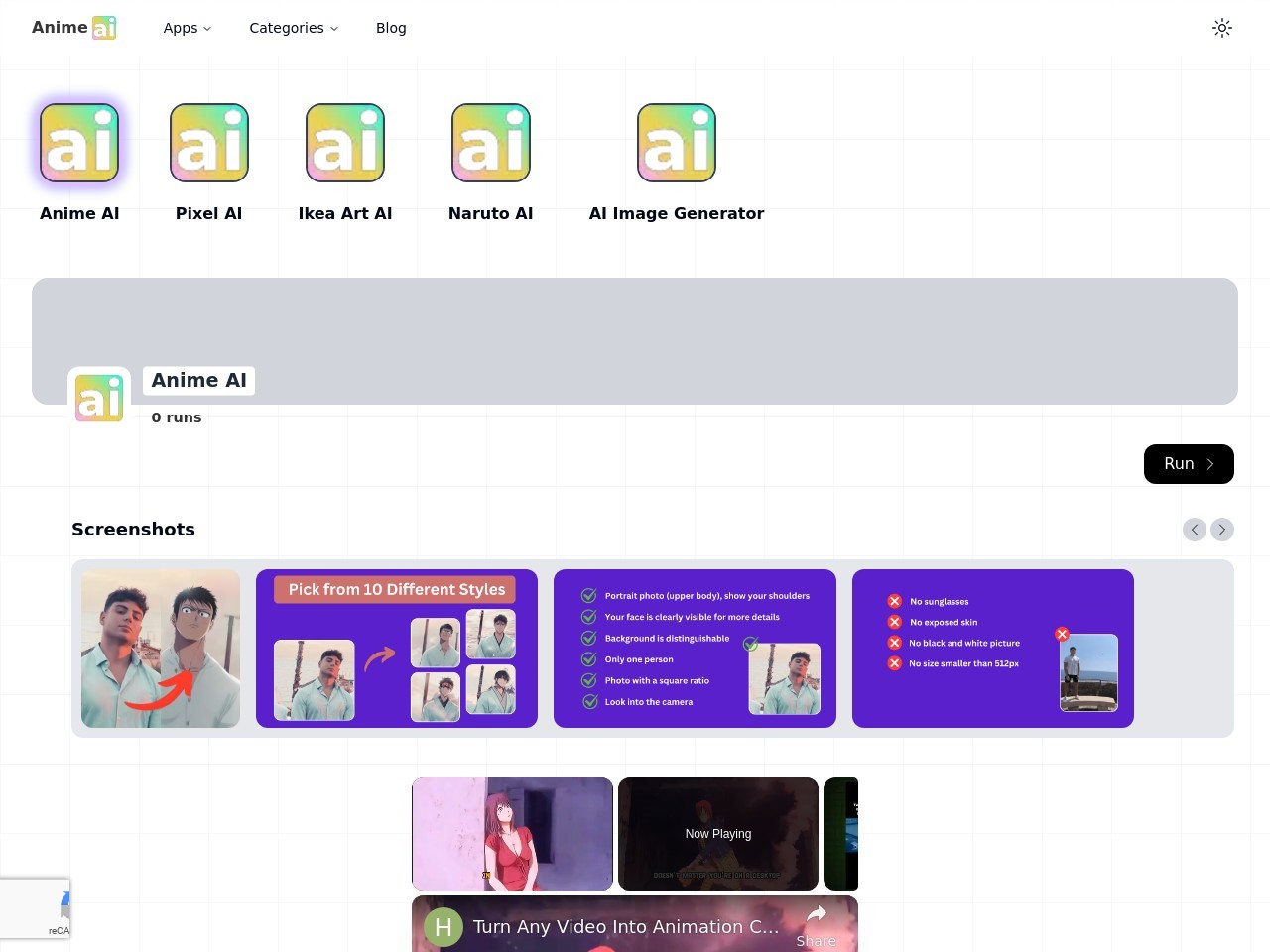Screen dimensions: 1270x952
Task: Open the Ikea Art AI app icon
Action: [344, 142]
